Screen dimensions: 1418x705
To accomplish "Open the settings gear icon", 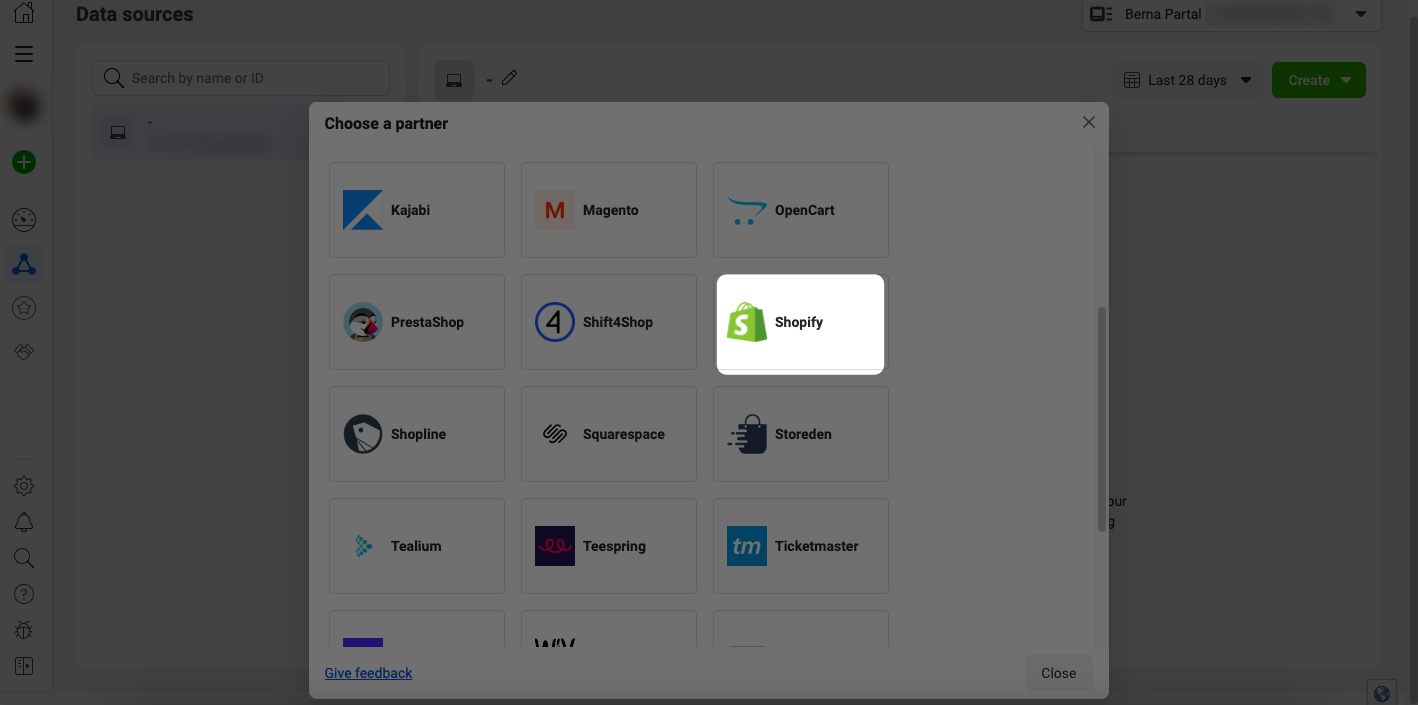I will pos(24,486).
